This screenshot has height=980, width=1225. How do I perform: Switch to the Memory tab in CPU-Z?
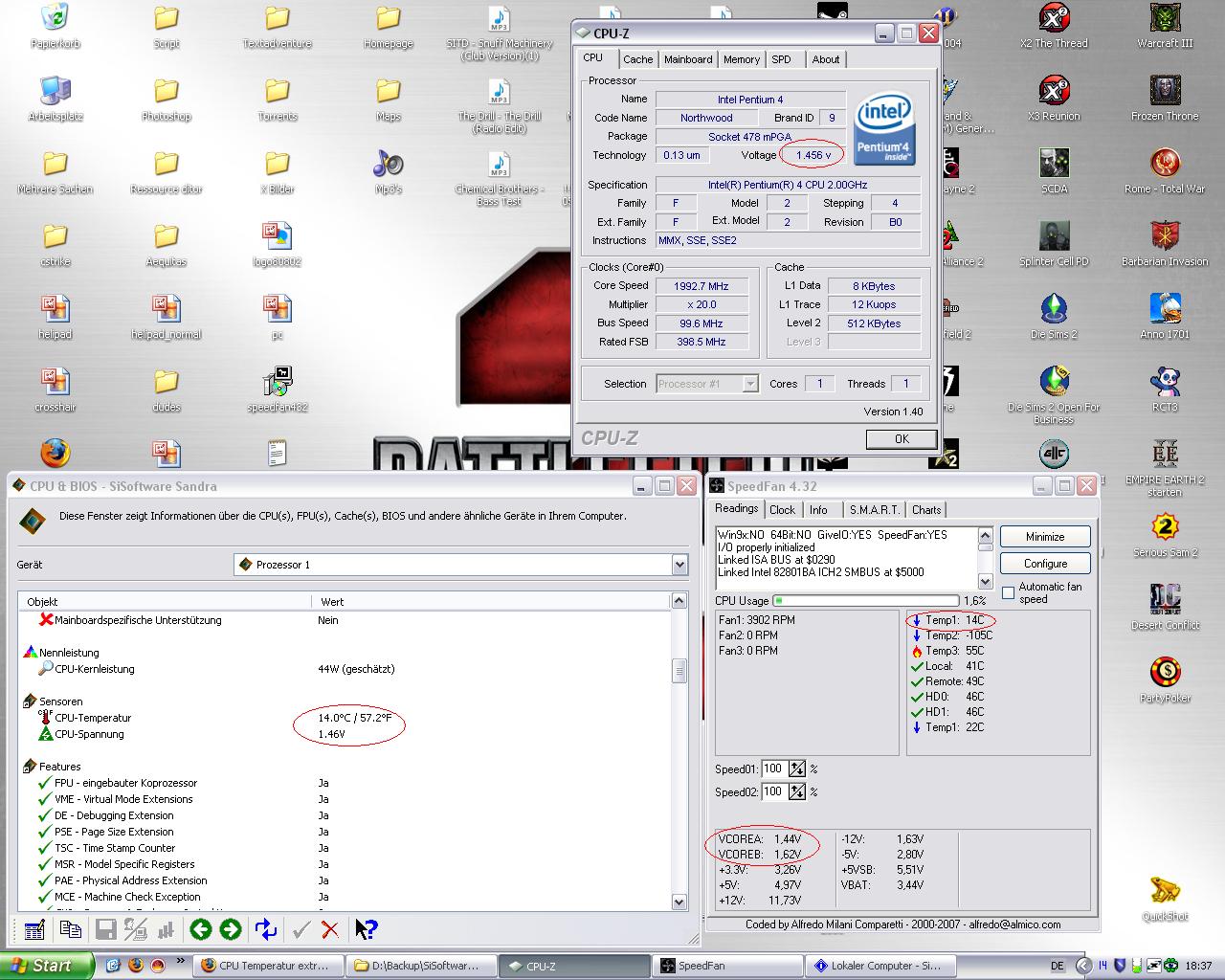pos(742,59)
